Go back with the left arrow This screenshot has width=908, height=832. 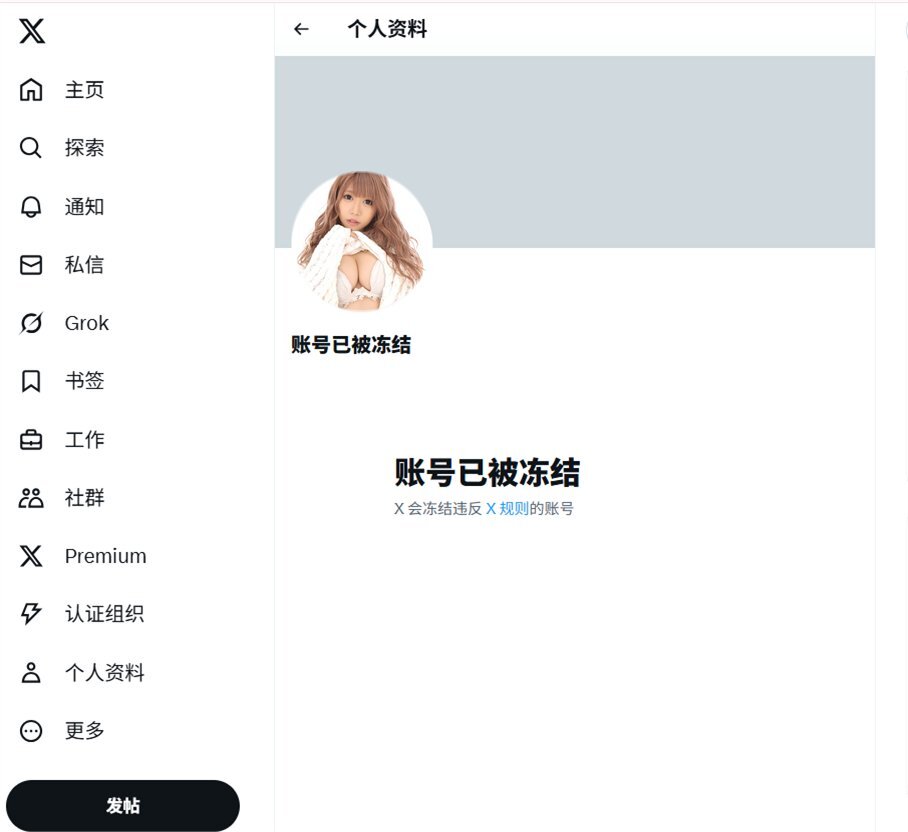pyautogui.click(x=301, y=29)
